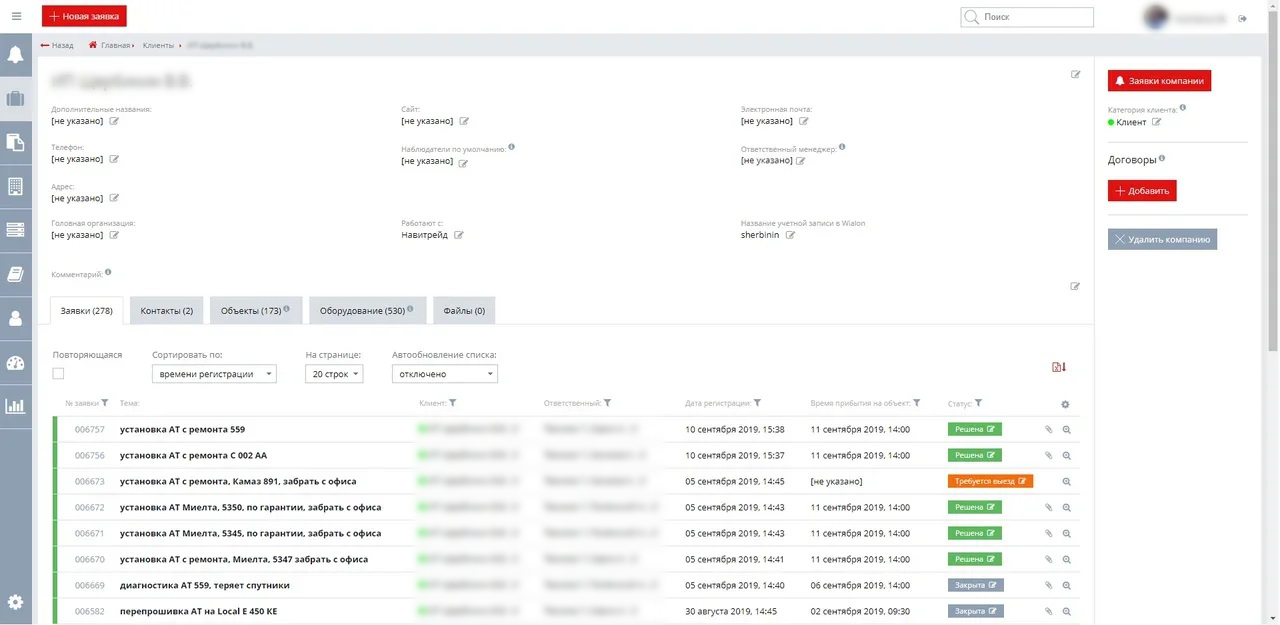1280x625 pixels.
Task: Open the magnifier preview for request 006757
Action: pyautogui.click(x=1066, y=428)
